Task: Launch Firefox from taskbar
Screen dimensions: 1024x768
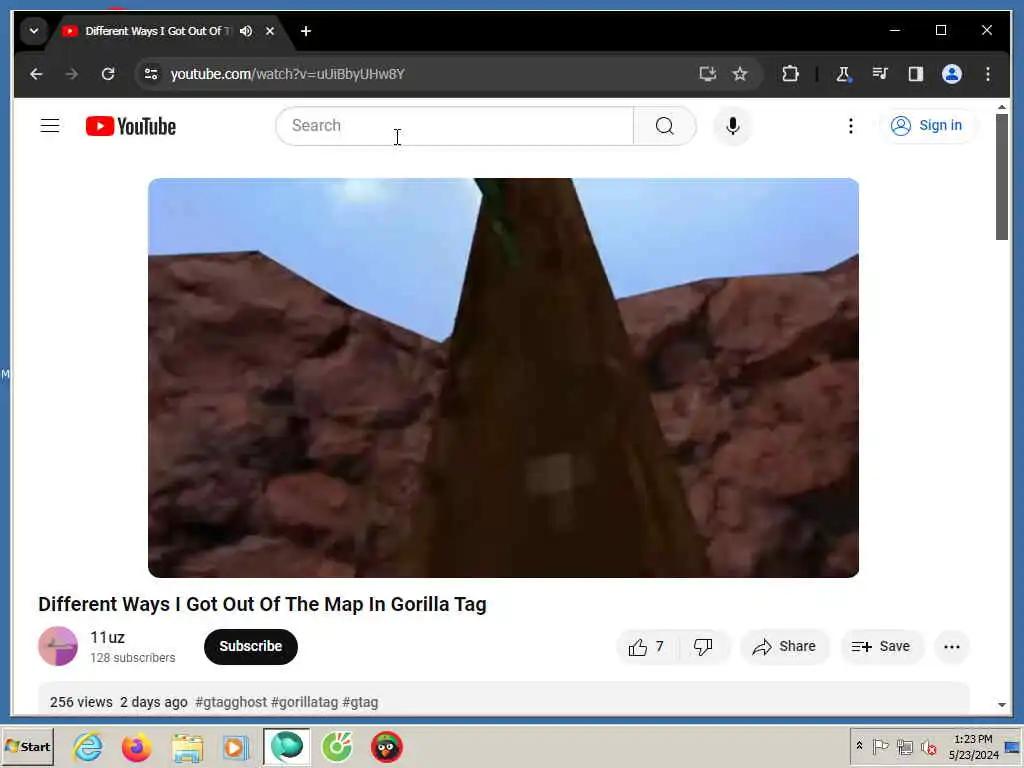Action: point(136,746)
